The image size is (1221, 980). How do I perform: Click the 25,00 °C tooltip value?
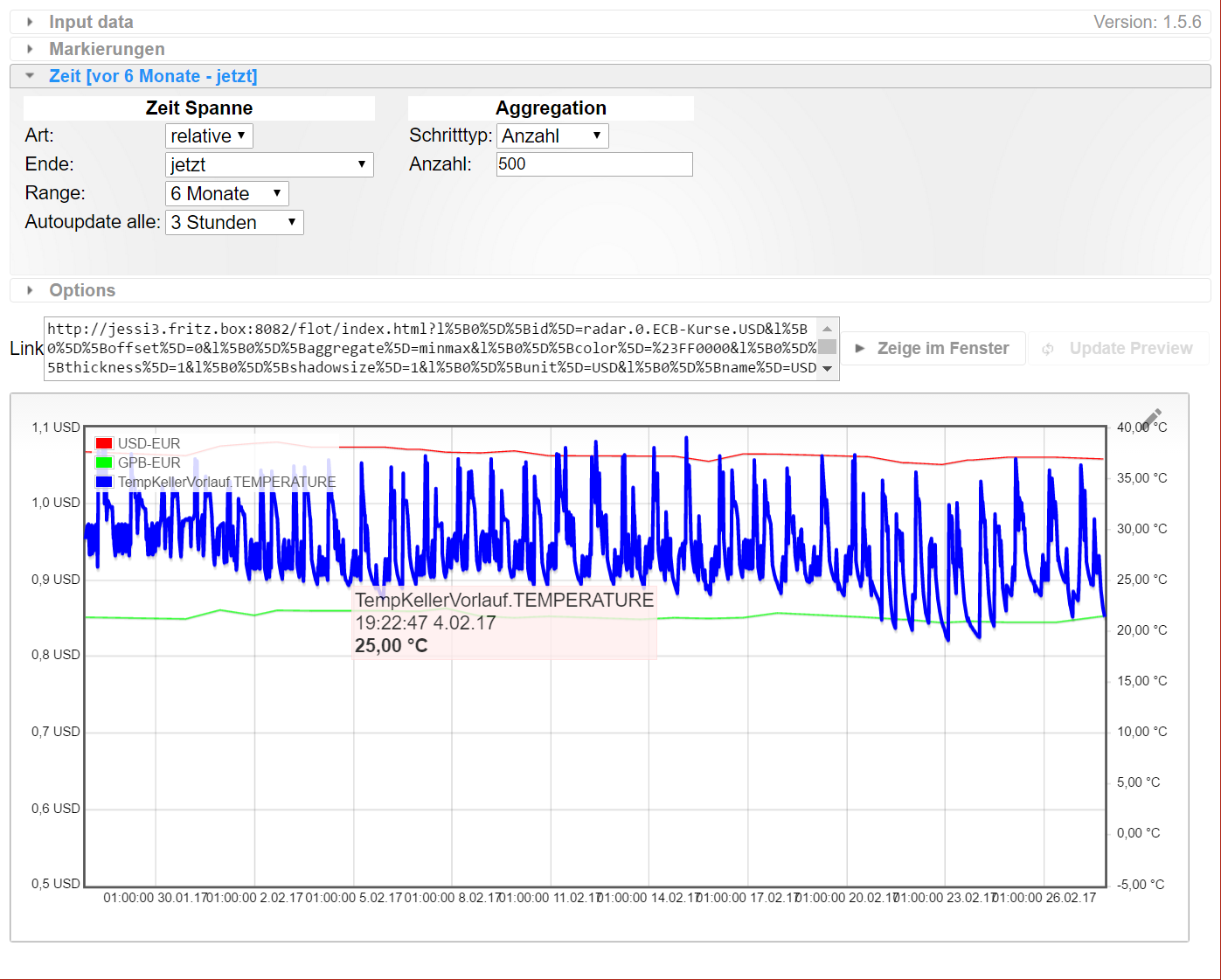pos(392,646)
